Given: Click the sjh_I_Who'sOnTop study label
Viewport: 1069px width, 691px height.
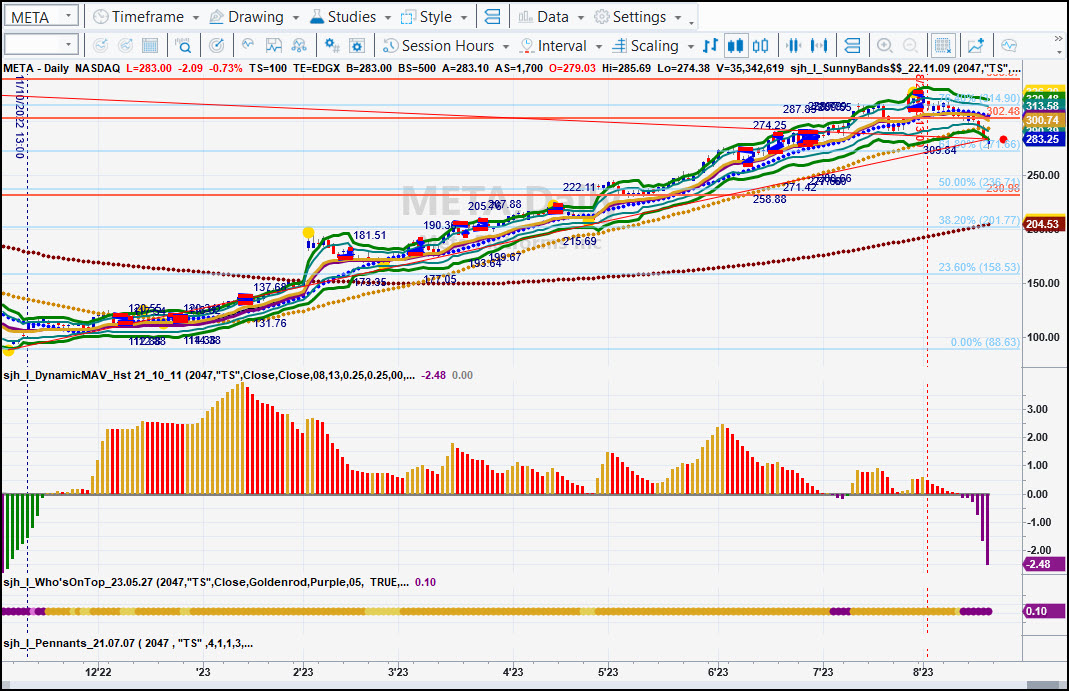Looking at the screenshot, I should click(x=206, y=582).
